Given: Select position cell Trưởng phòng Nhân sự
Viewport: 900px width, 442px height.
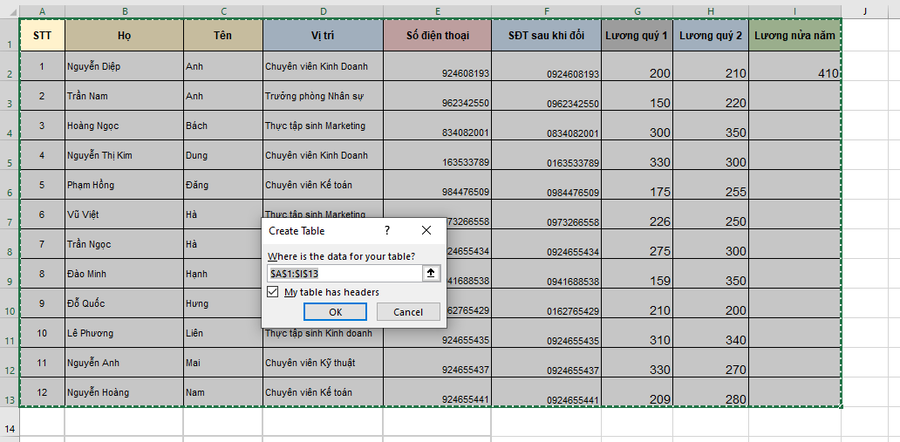Looking at the screenshot, I should [x=323, y=96].
